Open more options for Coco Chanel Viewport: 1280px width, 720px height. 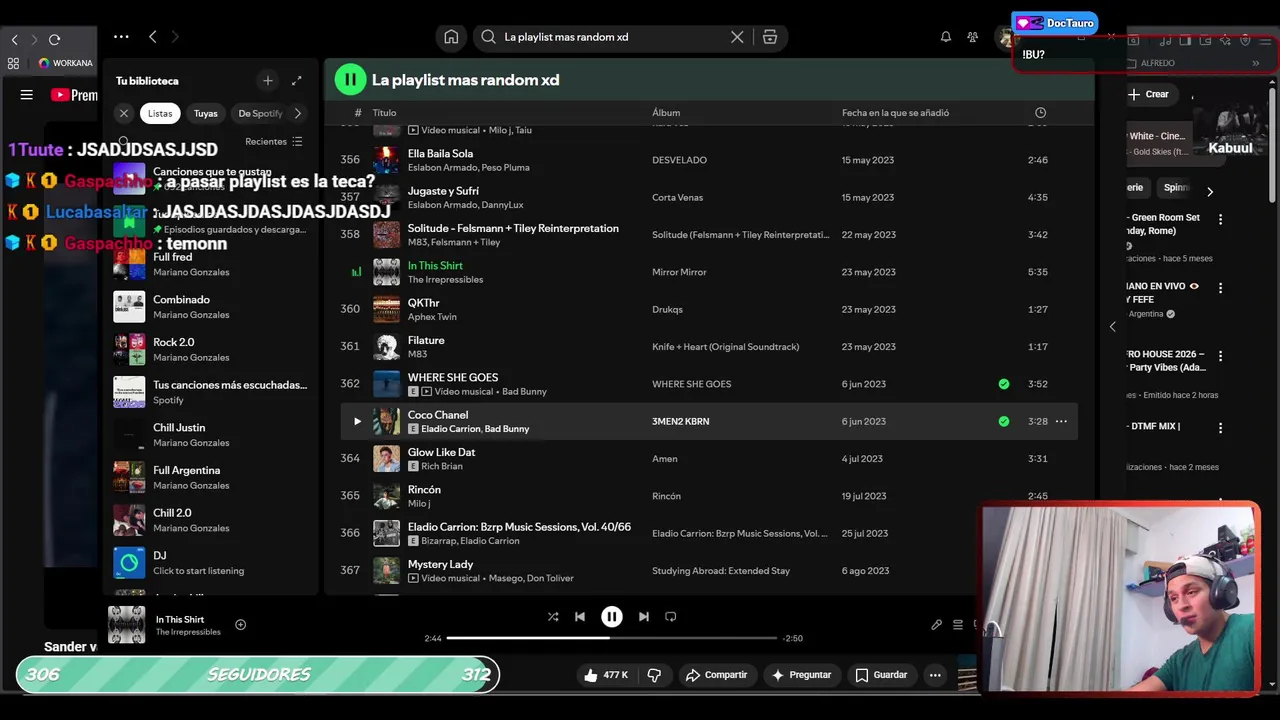(x=1061, y=421)
